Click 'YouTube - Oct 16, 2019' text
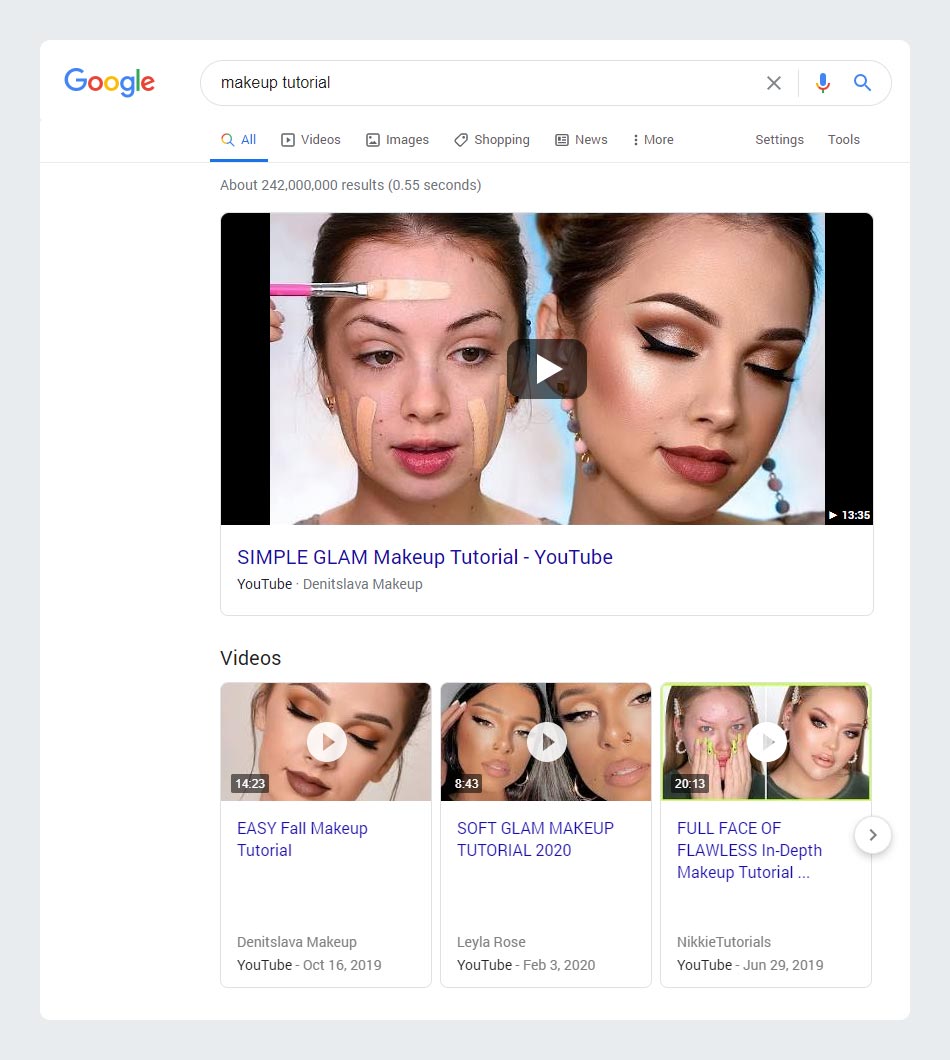 [x=309, y=965]
